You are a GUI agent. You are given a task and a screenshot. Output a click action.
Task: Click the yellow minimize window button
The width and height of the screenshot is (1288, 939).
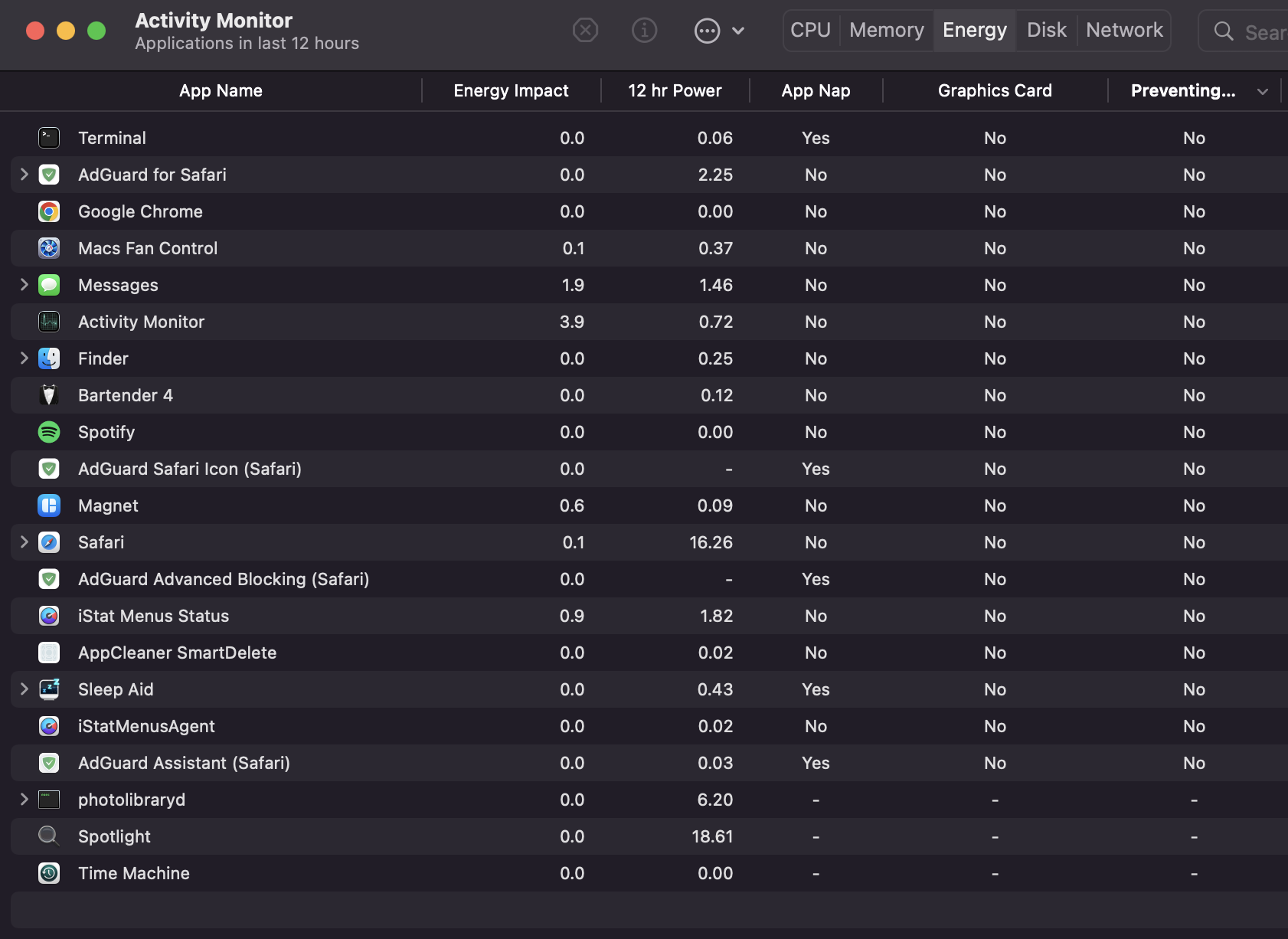click(66, 31)
